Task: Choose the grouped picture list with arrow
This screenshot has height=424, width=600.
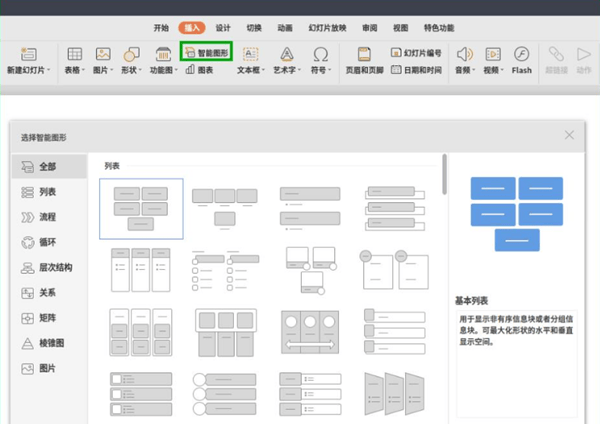Action: click(x=310, y=333)
